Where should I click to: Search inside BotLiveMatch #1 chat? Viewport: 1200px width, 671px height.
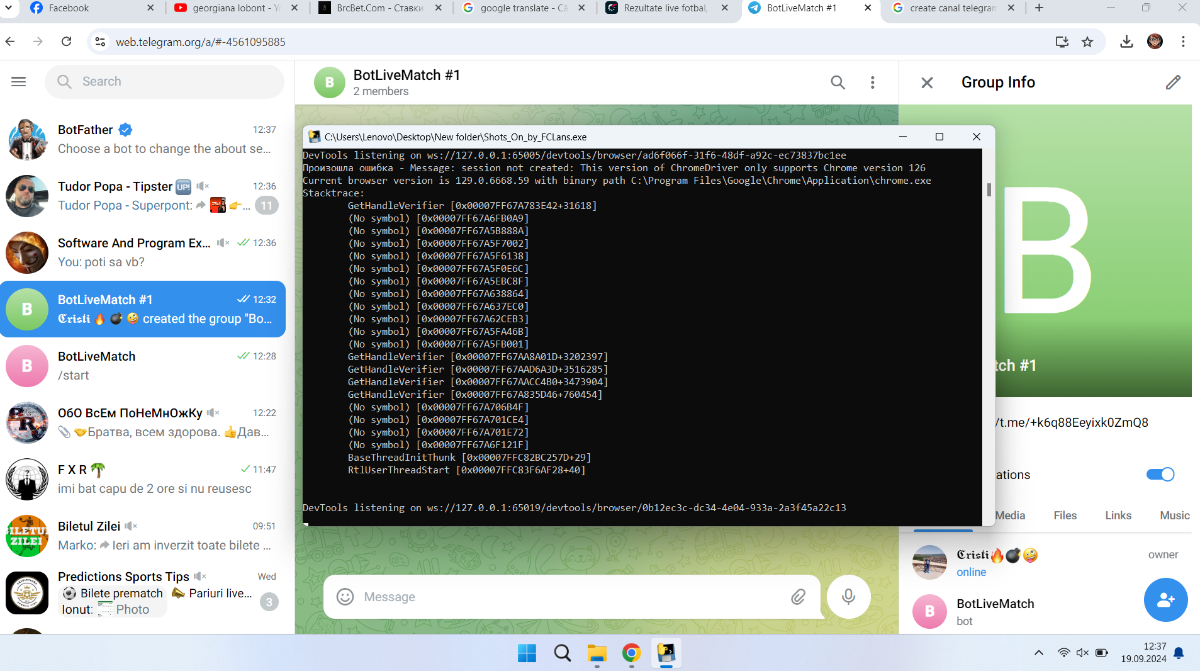pos(838,82)
